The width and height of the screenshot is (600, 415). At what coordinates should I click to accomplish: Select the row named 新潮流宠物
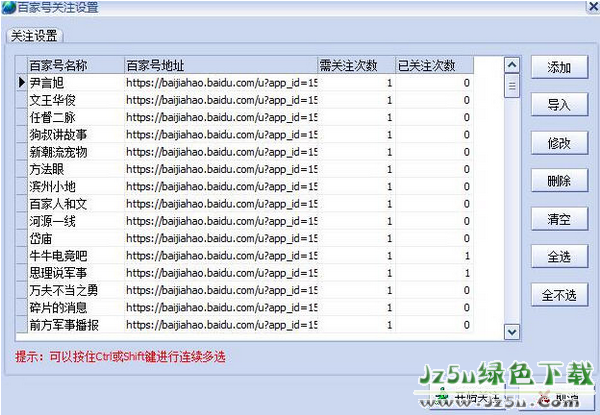[245, 152]
